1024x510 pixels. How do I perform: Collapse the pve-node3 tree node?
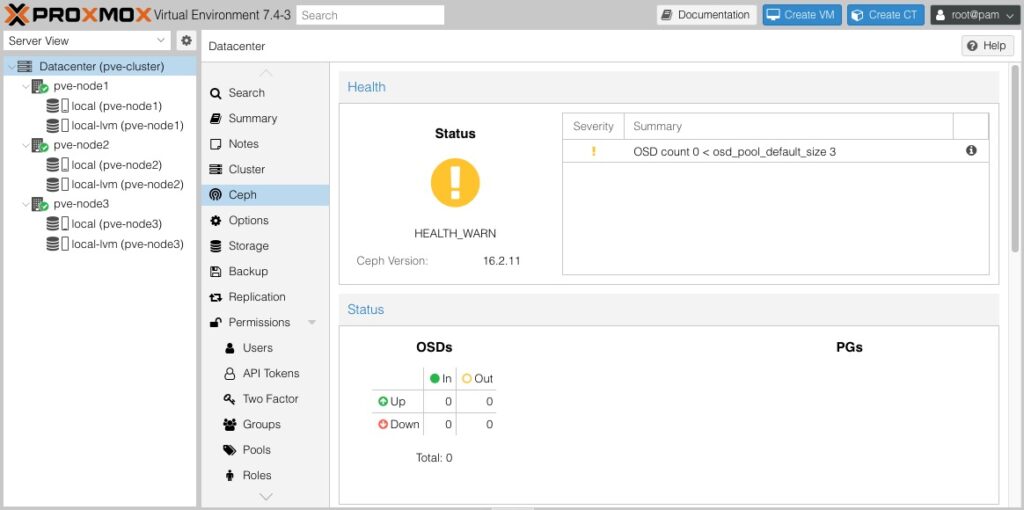[25, 204]
